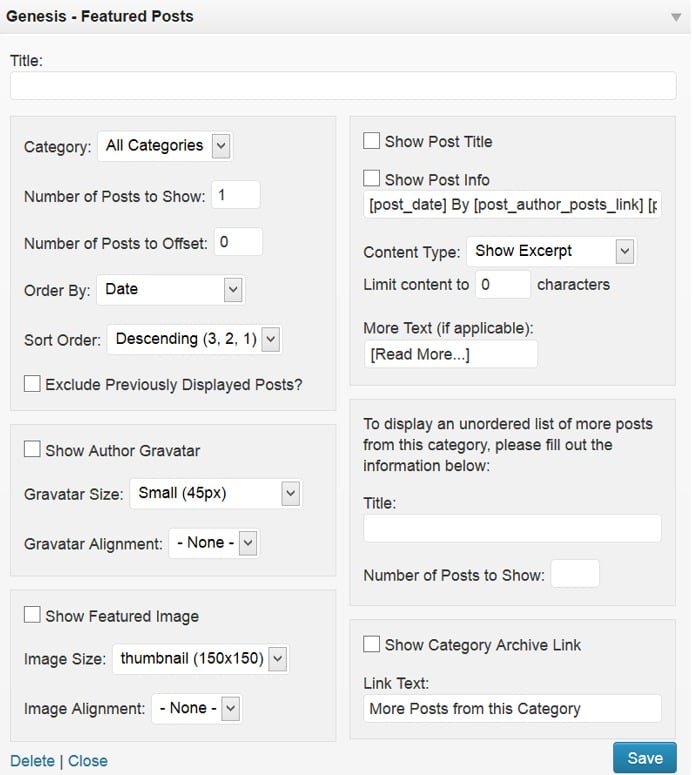Open the Gravatar Alignment dropdown
This screenshot has width=693, height=775.
click(214, 543)
